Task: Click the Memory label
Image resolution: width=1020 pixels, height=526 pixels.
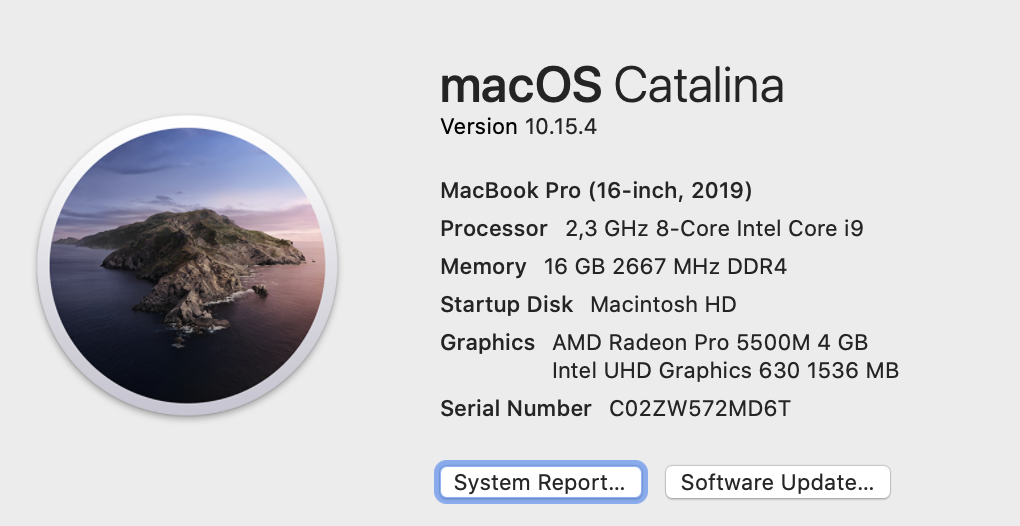Action: pos(483,267)
